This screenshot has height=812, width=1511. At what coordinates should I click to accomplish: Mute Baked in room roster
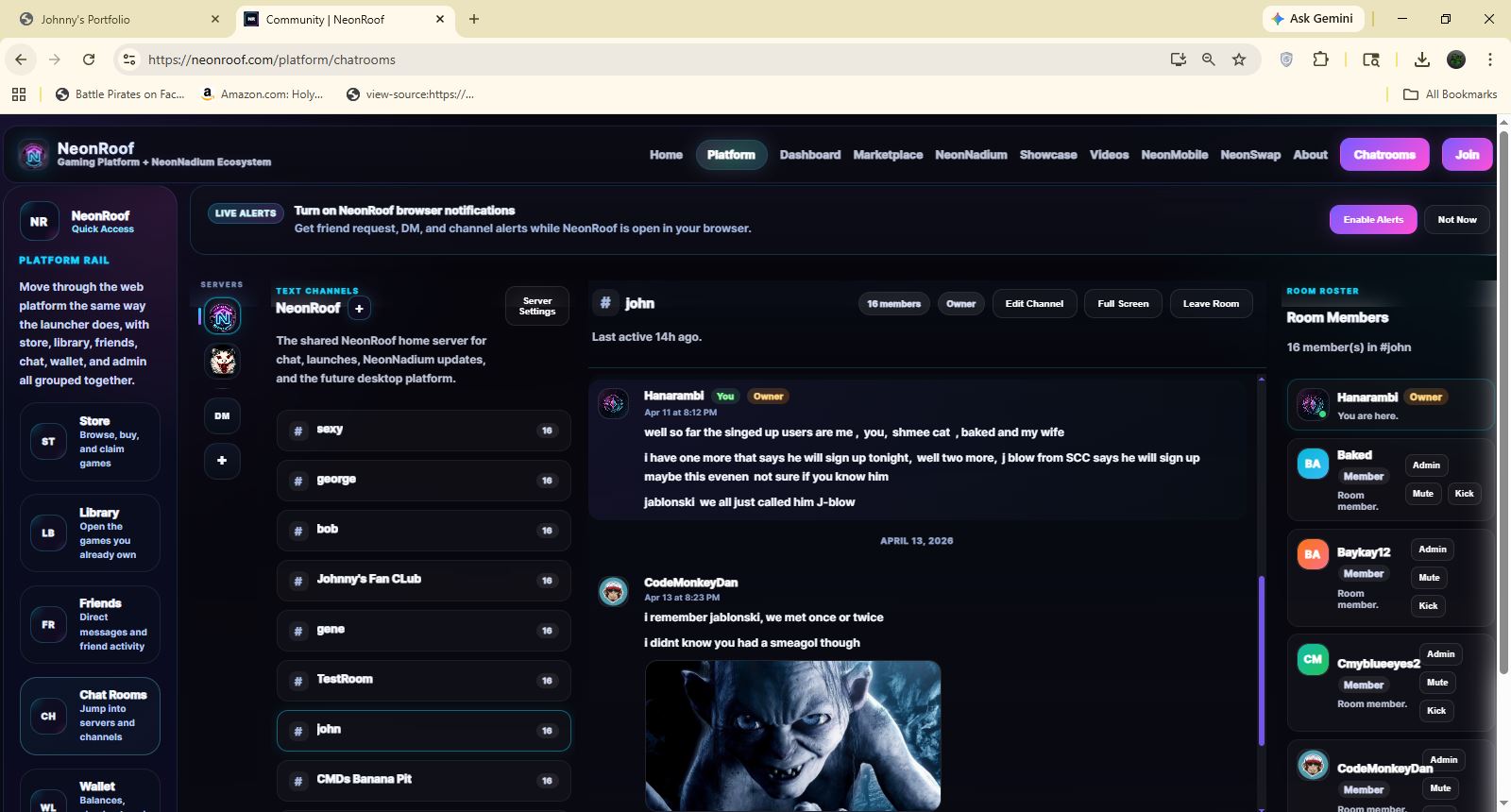1423,494
